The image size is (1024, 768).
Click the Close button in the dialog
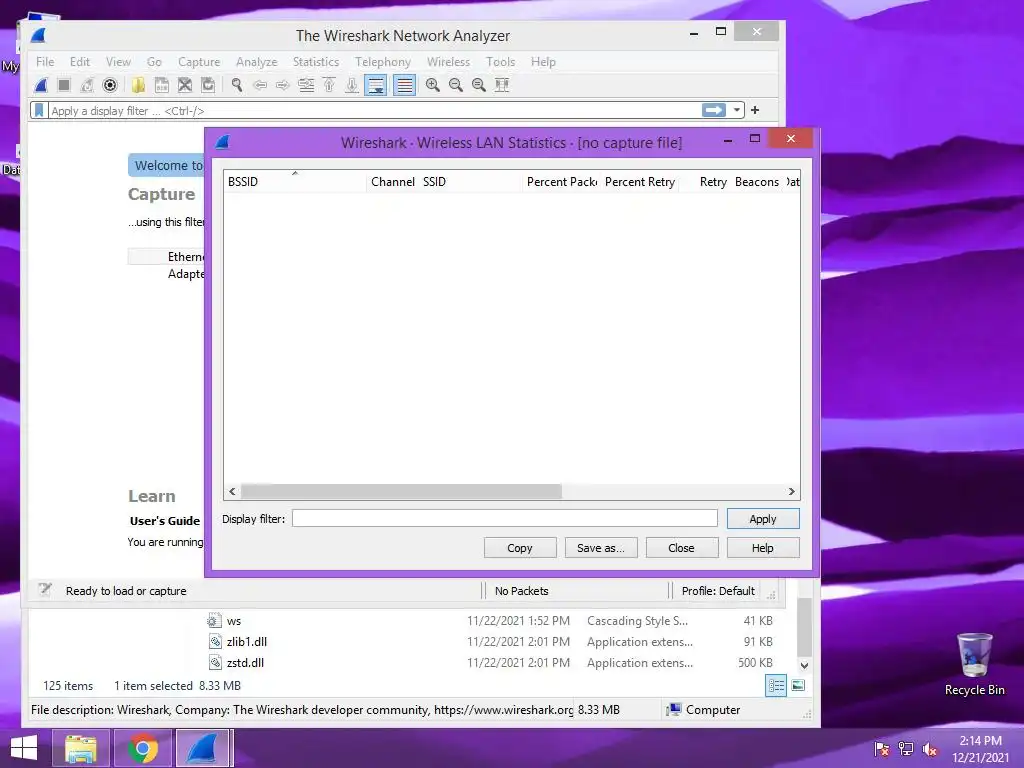pyautogui.click(x=682, y=548)
